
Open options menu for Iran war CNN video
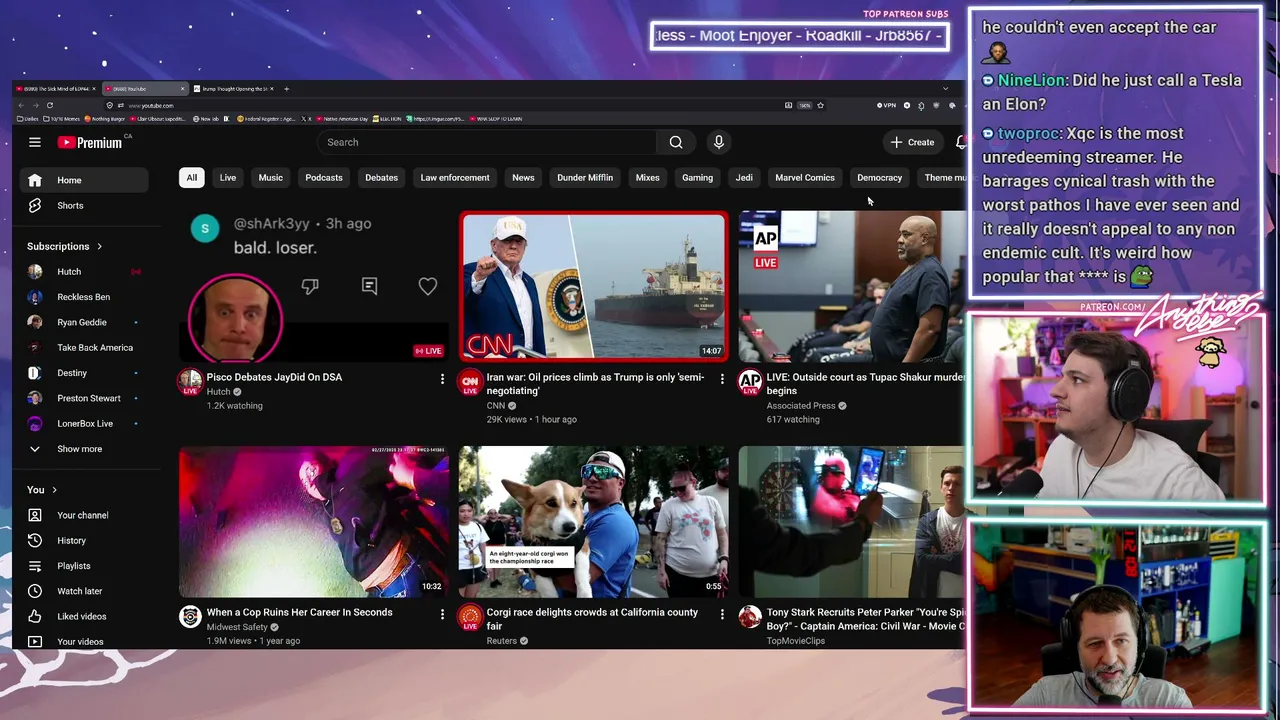722,379
